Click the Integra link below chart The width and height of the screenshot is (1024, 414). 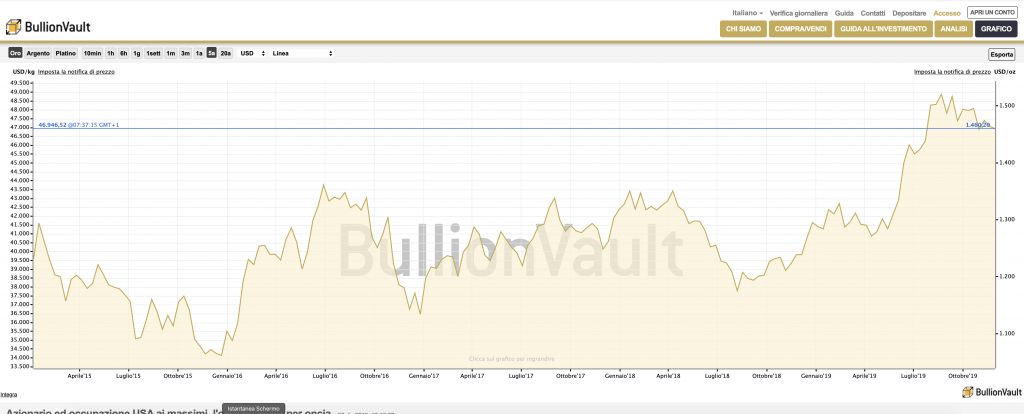click(x=9, y=394)
